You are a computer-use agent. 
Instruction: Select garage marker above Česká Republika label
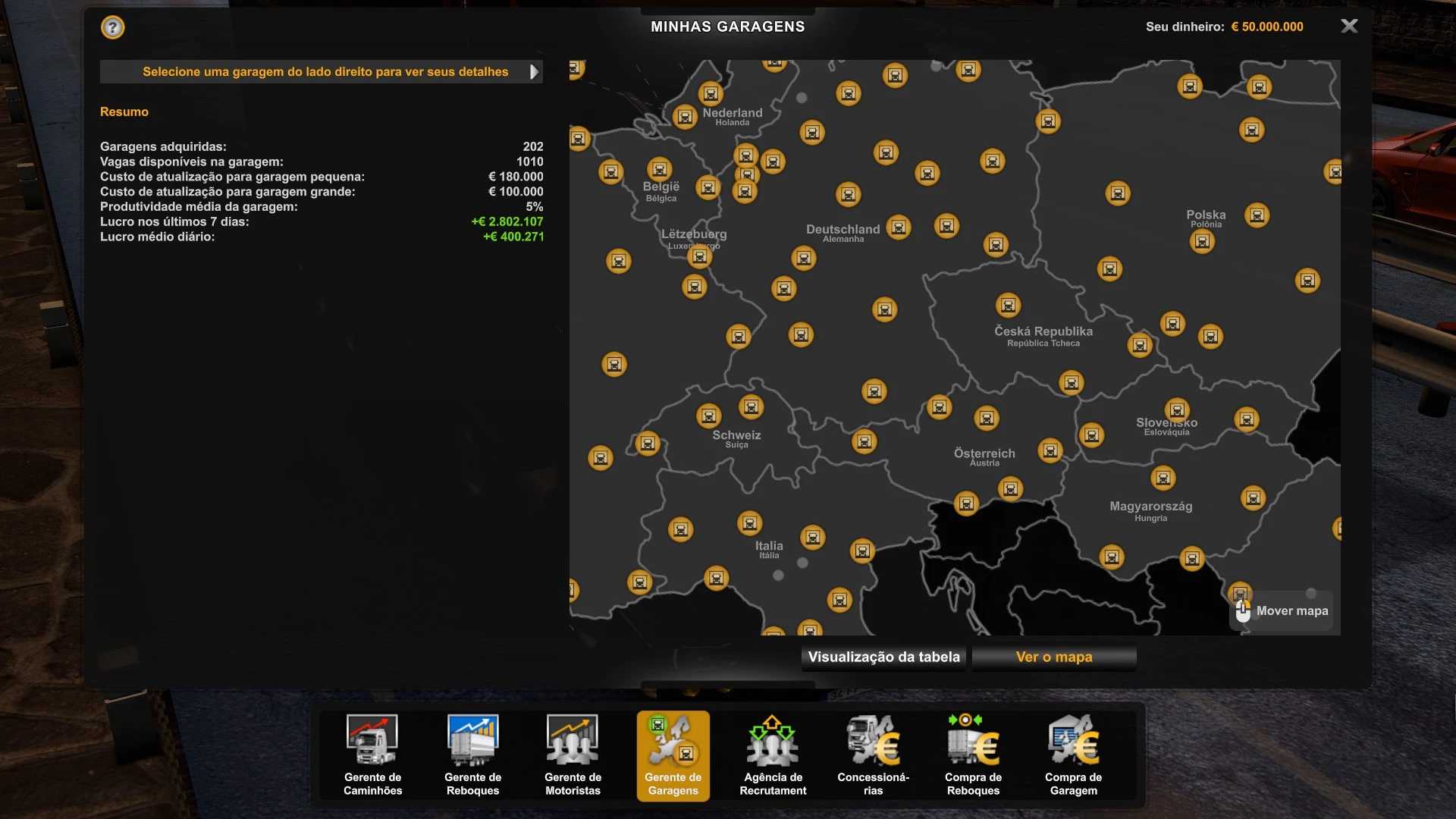point(1008,306)
